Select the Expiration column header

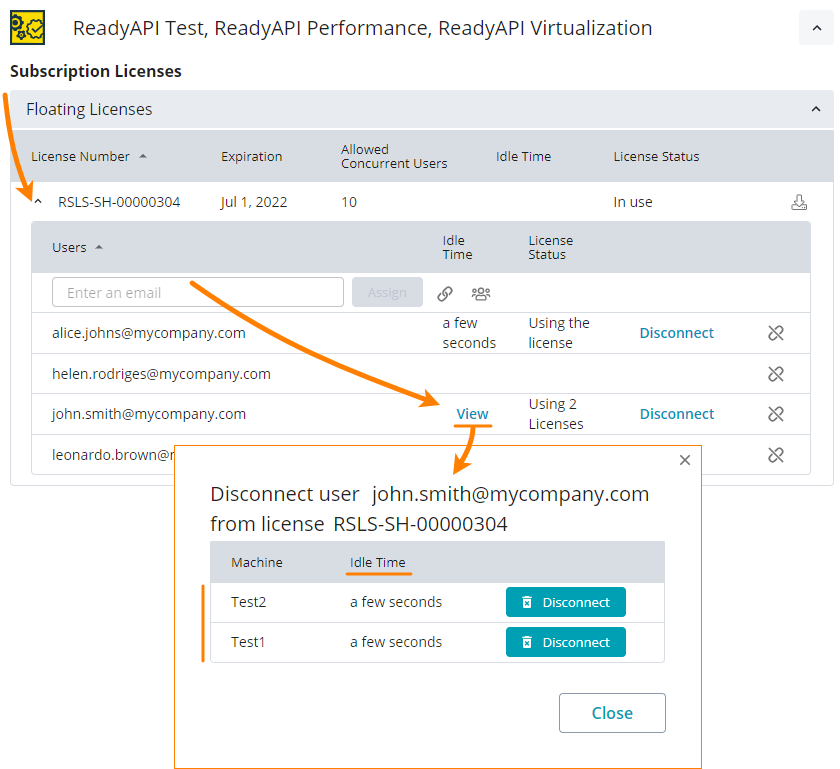[x=251, y=156]
